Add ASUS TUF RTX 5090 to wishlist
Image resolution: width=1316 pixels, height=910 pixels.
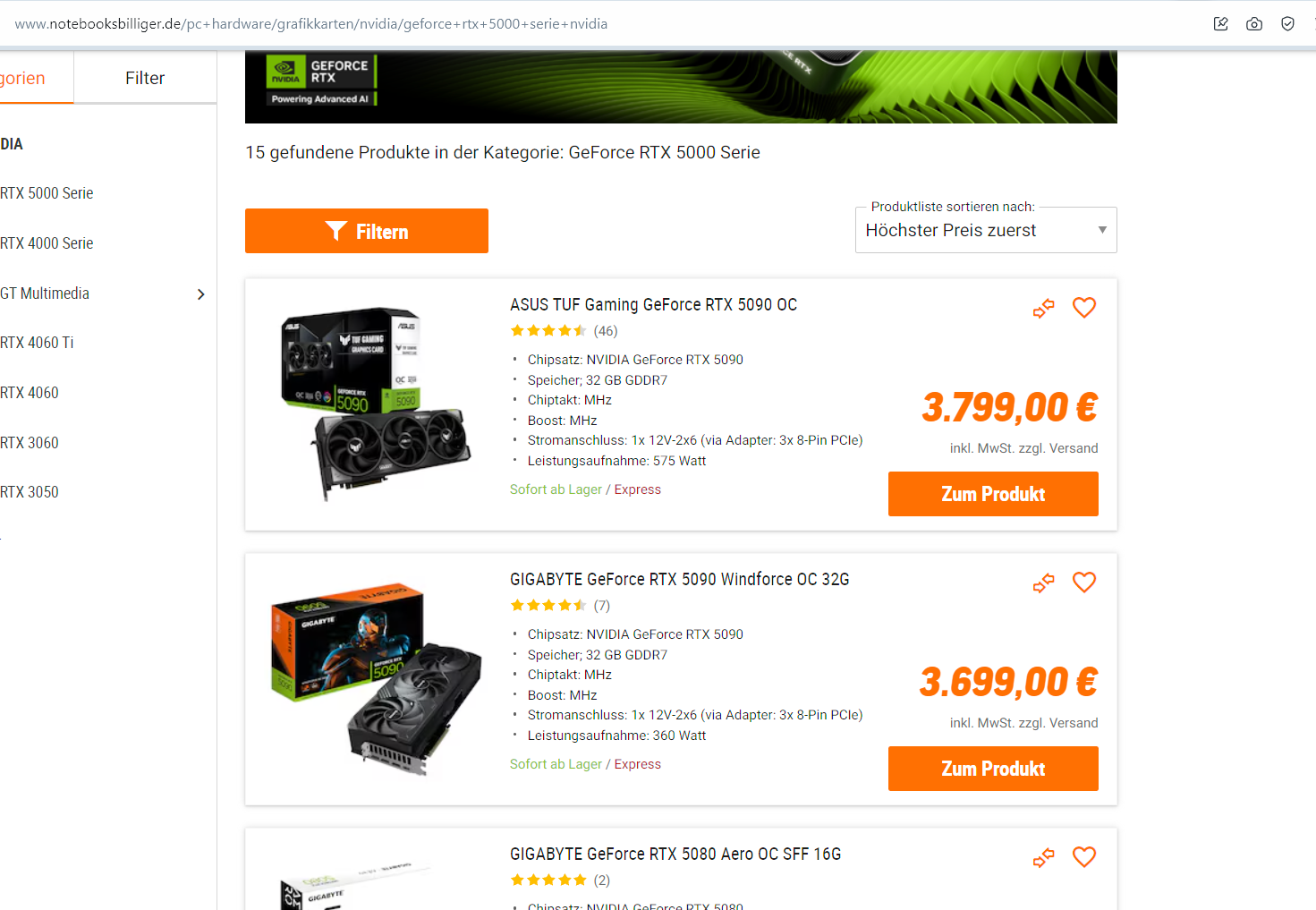point(1084,308)
